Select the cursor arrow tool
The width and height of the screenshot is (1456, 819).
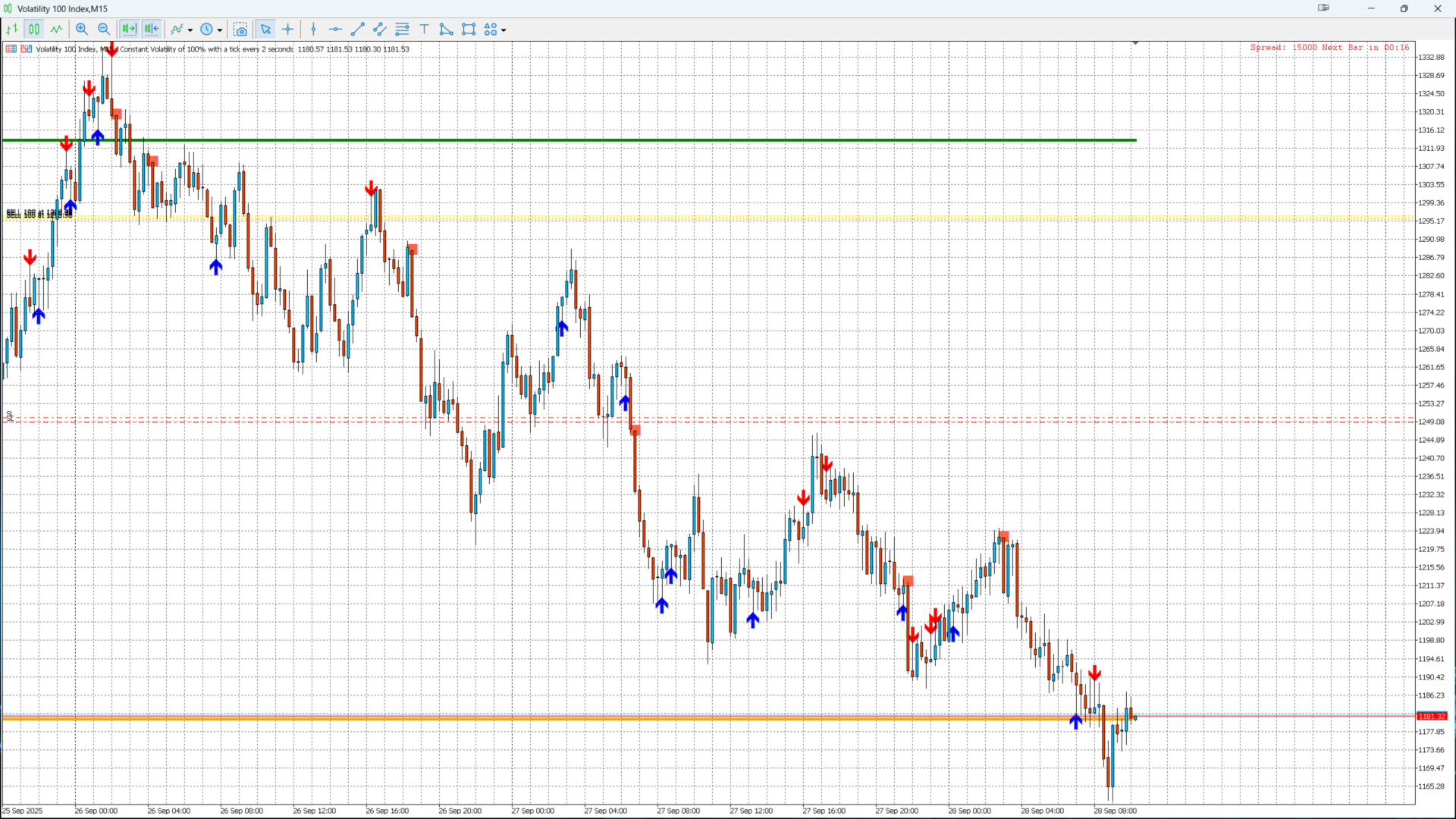[265, 30]
